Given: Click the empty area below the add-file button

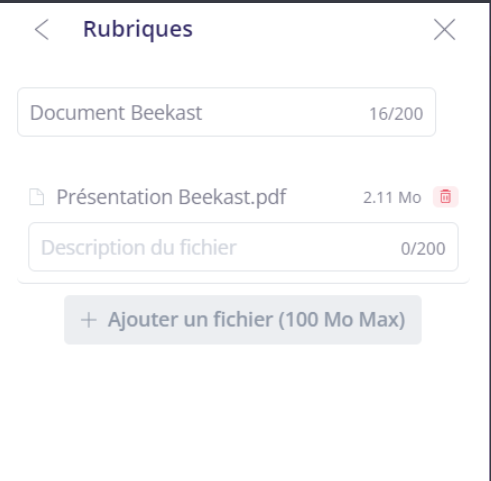Looking at the screenshot, I should click(243, 410).
